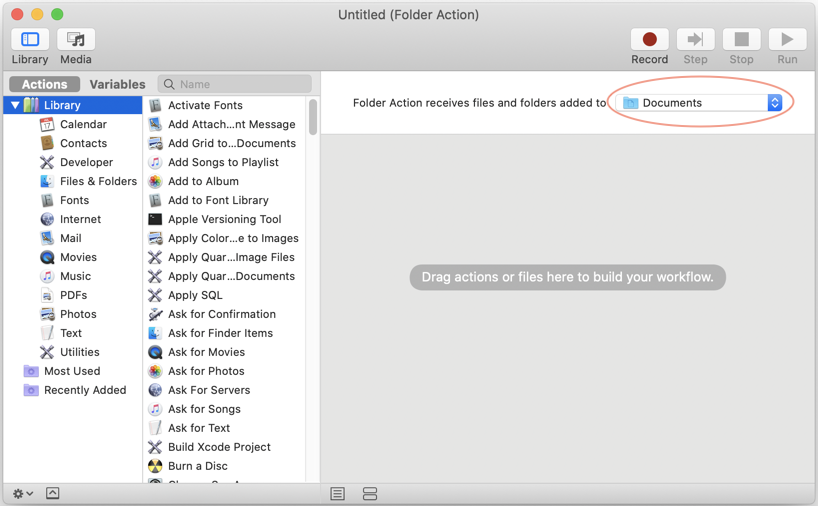Select the Movies category icon
This screenshot has height=506, width=818.
[47, 257]
